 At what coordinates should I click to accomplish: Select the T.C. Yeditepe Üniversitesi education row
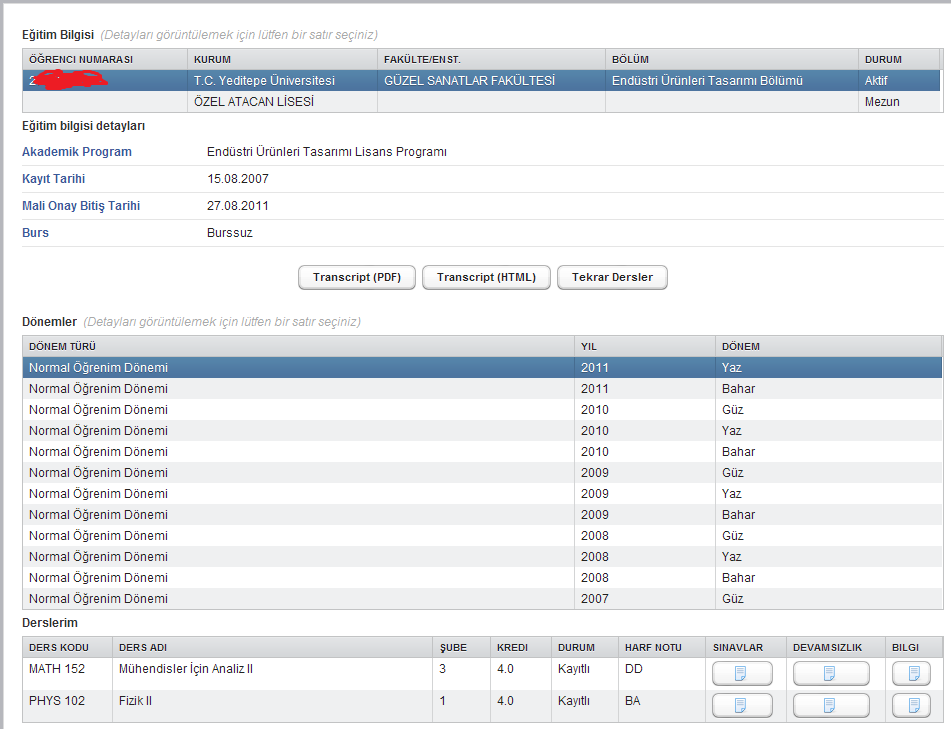[482, 81]
